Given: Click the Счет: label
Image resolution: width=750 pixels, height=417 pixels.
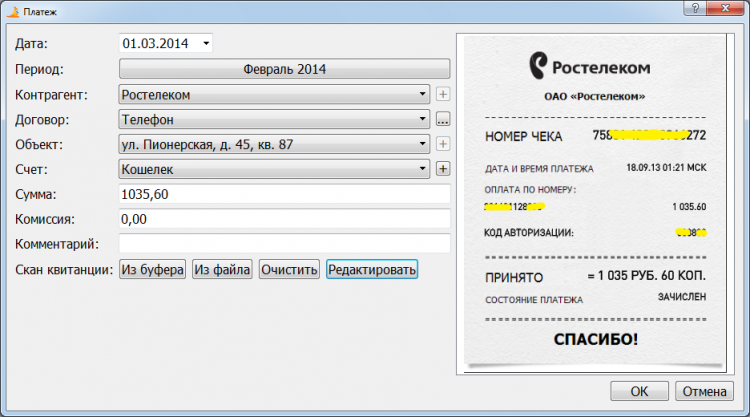Looking at the screenshot, I should (x=31, y=169).
